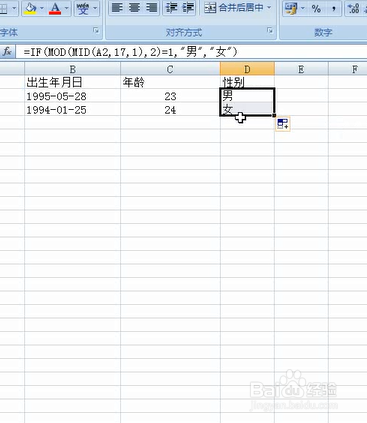This screenshot has height=423, width=367.
Task: Click the fx insert function button
Action: 7,52
